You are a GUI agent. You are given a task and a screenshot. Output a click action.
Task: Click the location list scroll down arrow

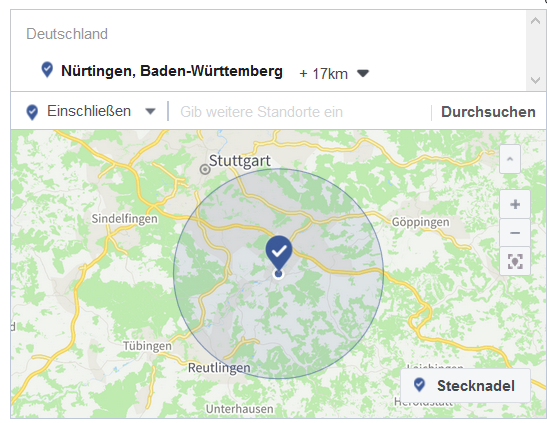[535, 81]
